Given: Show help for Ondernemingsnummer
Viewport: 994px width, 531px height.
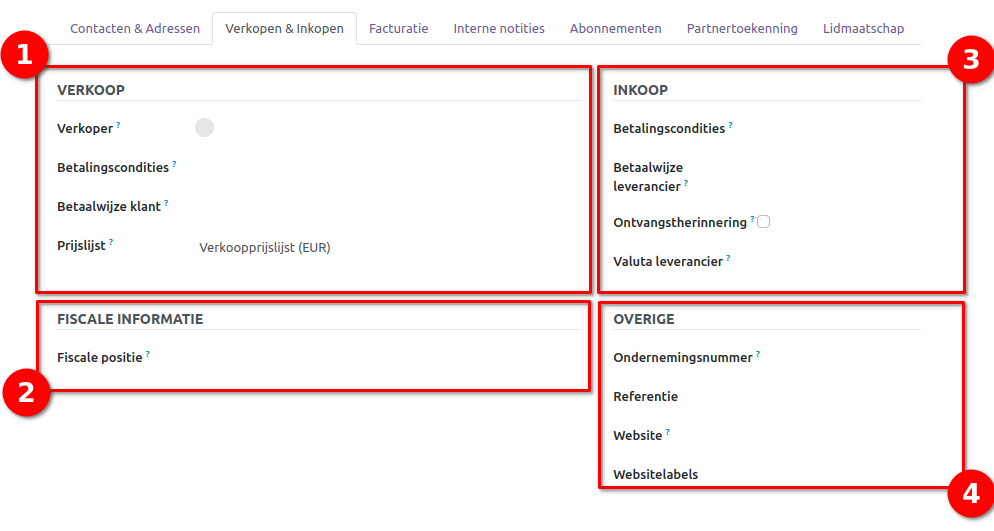Looking at the screenshot, I should coord(758,354).
